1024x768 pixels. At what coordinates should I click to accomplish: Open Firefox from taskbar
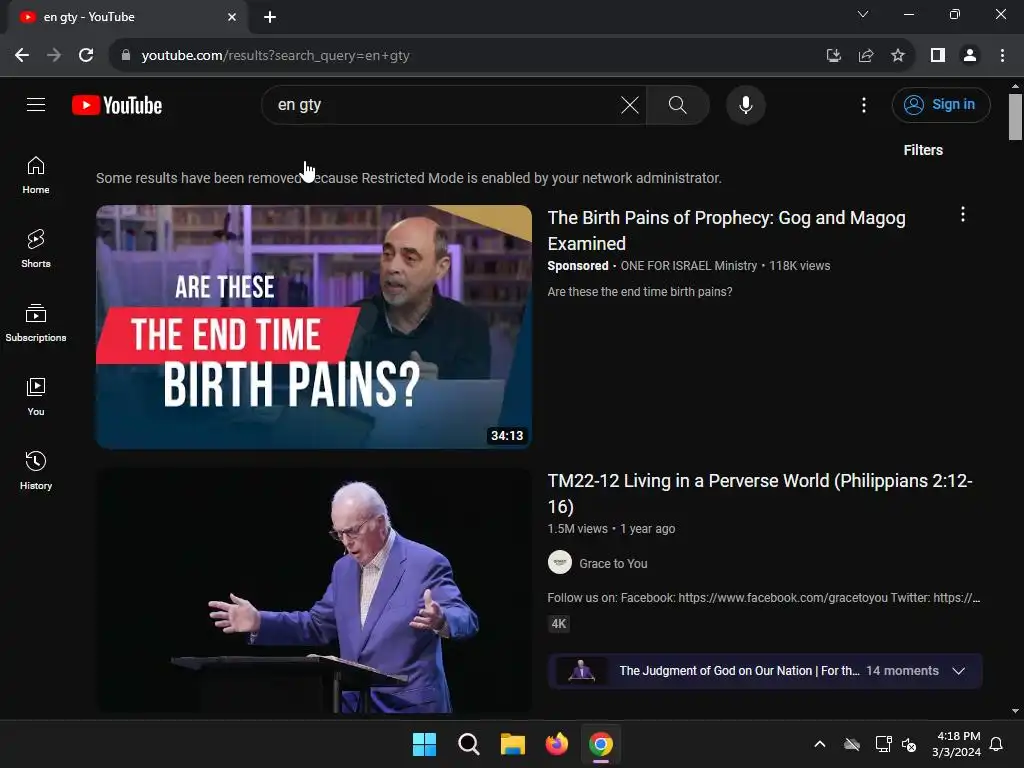tap(556, 744)
